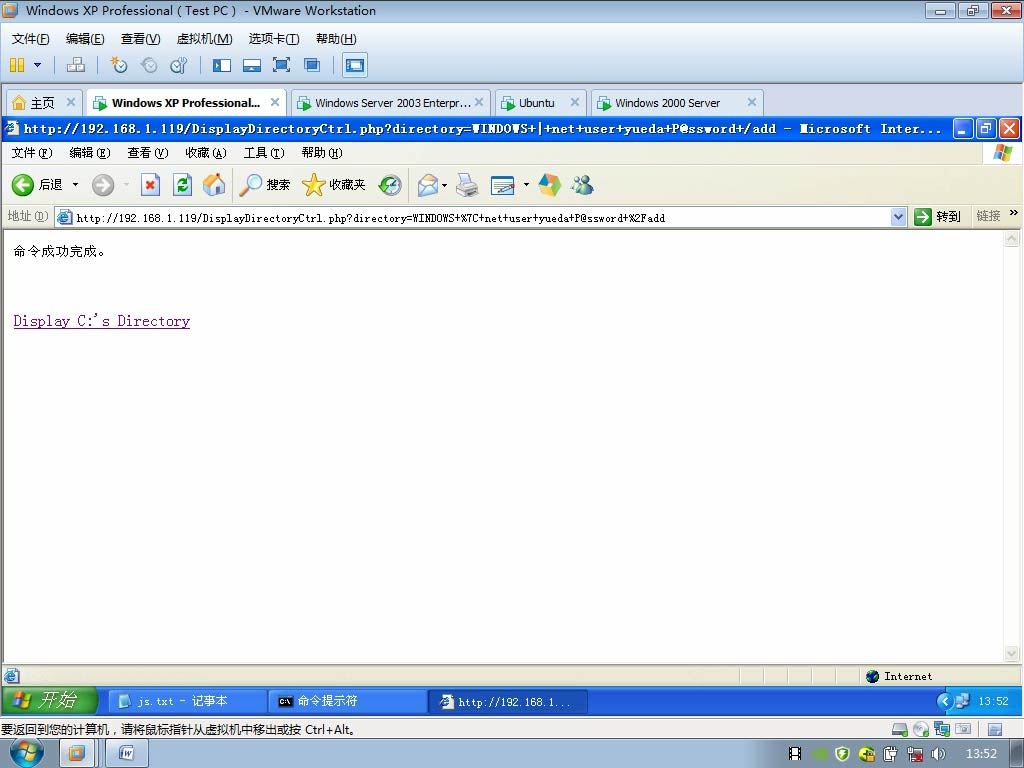The image size is (1024, 768).
Task: Open Internet Explorer 编辑(E) menu
Action: 90,153
